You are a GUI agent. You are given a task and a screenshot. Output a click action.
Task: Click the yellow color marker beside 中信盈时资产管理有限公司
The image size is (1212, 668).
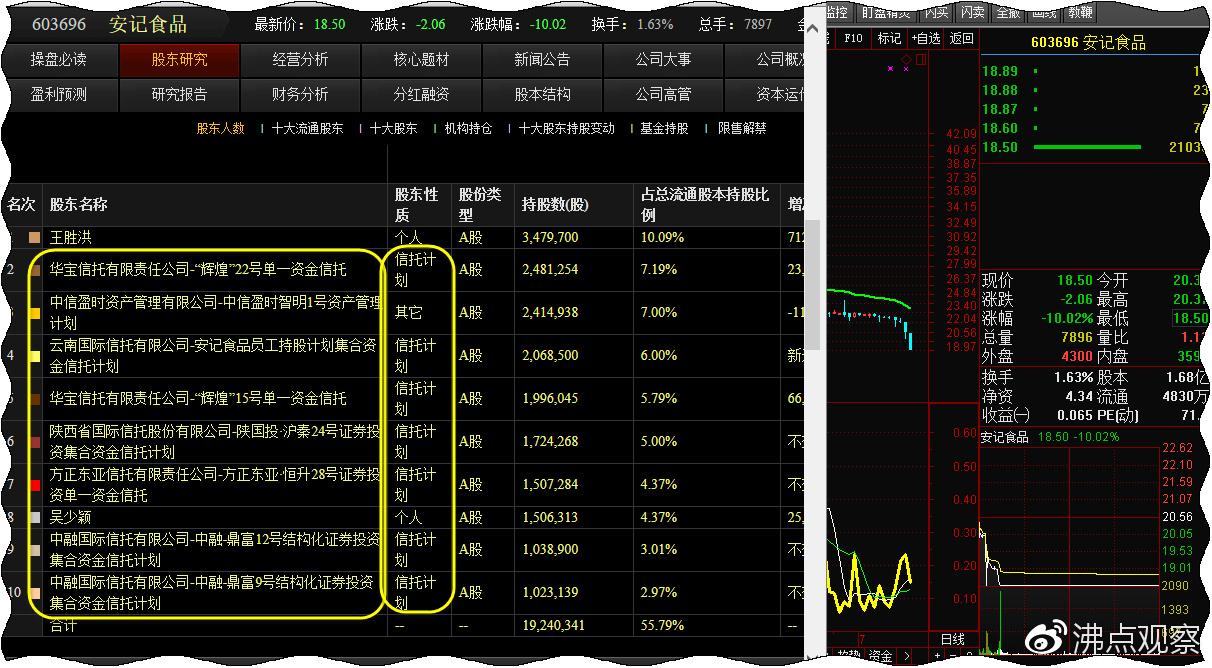click(35, 313)
